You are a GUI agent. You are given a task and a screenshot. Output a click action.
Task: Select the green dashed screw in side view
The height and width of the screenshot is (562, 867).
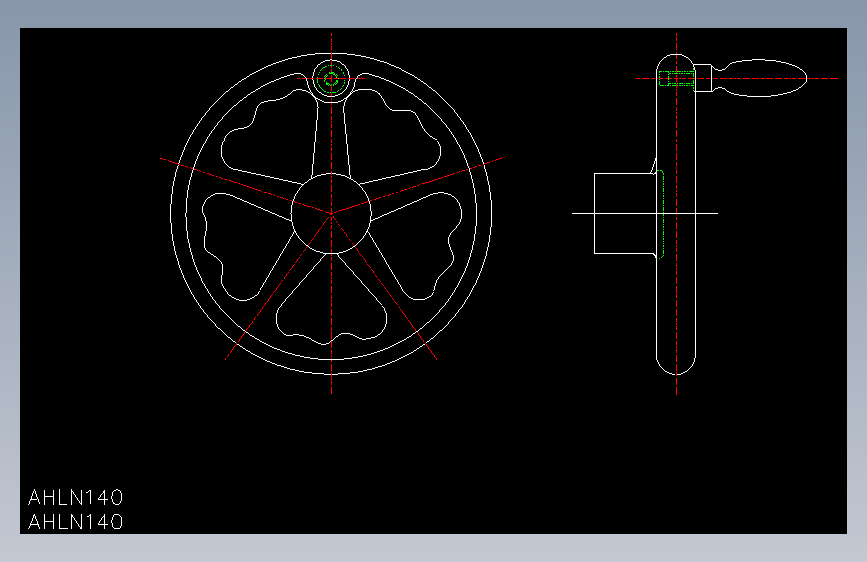point(677,79)
